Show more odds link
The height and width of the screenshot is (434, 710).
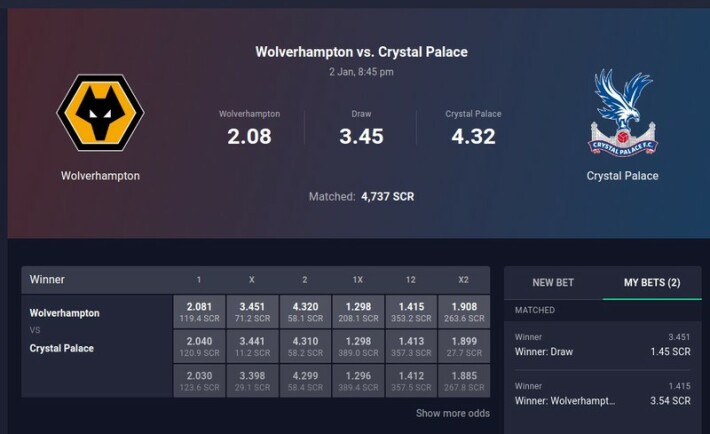[452, 413]
